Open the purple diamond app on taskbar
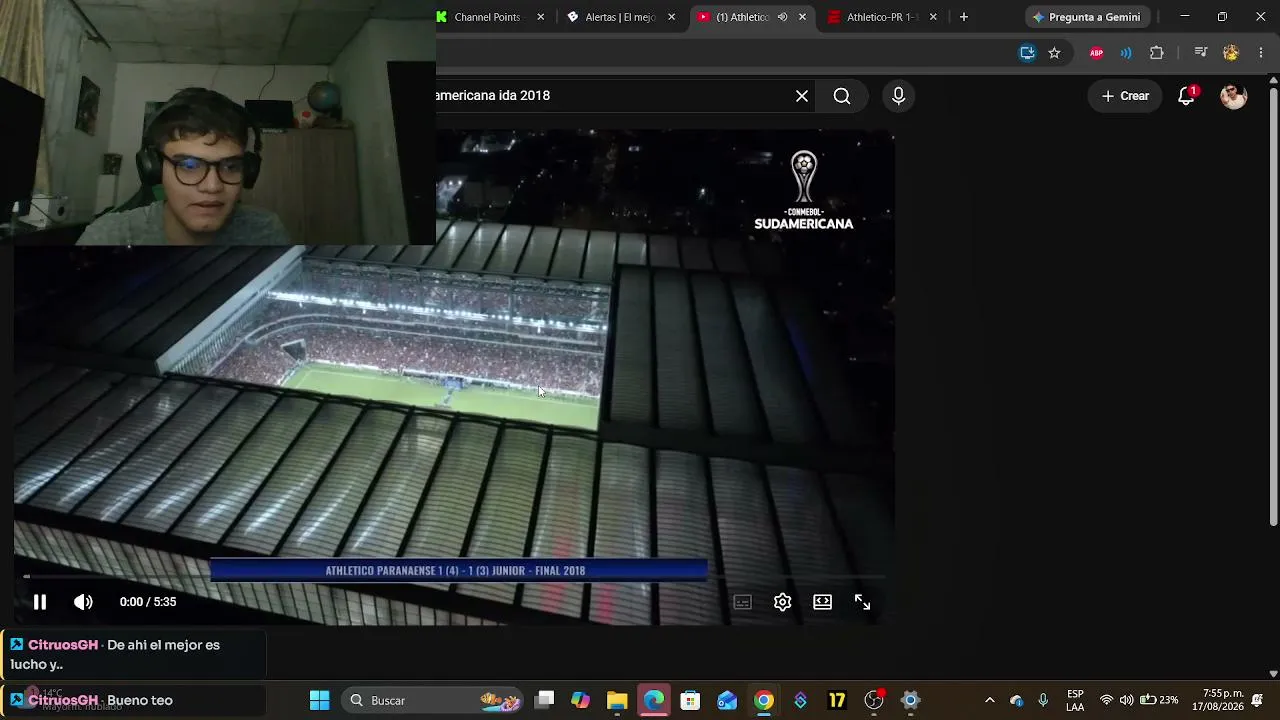Image resolution: width=1280 pixels, height=720 pixels. point(800,700)
